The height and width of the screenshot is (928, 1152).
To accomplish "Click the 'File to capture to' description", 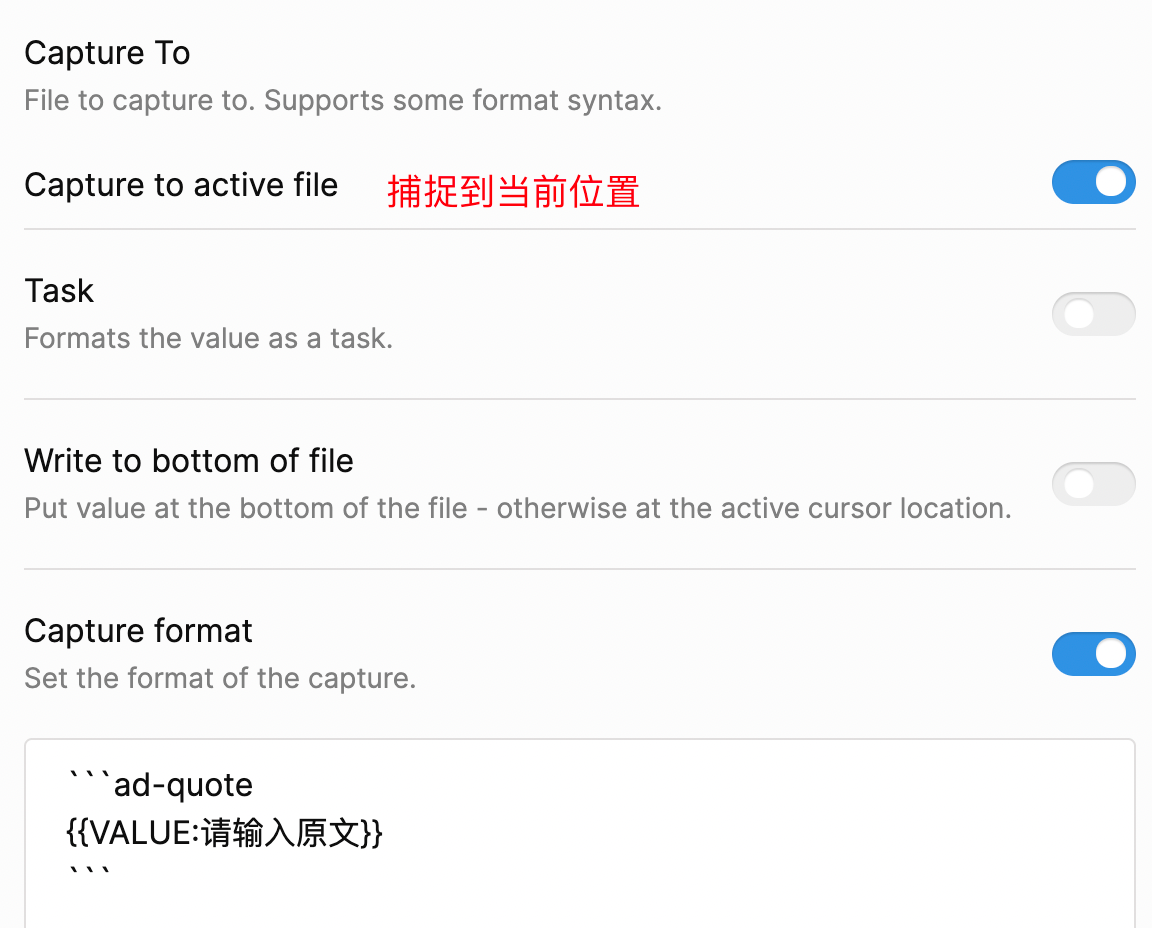I will 342,101.
